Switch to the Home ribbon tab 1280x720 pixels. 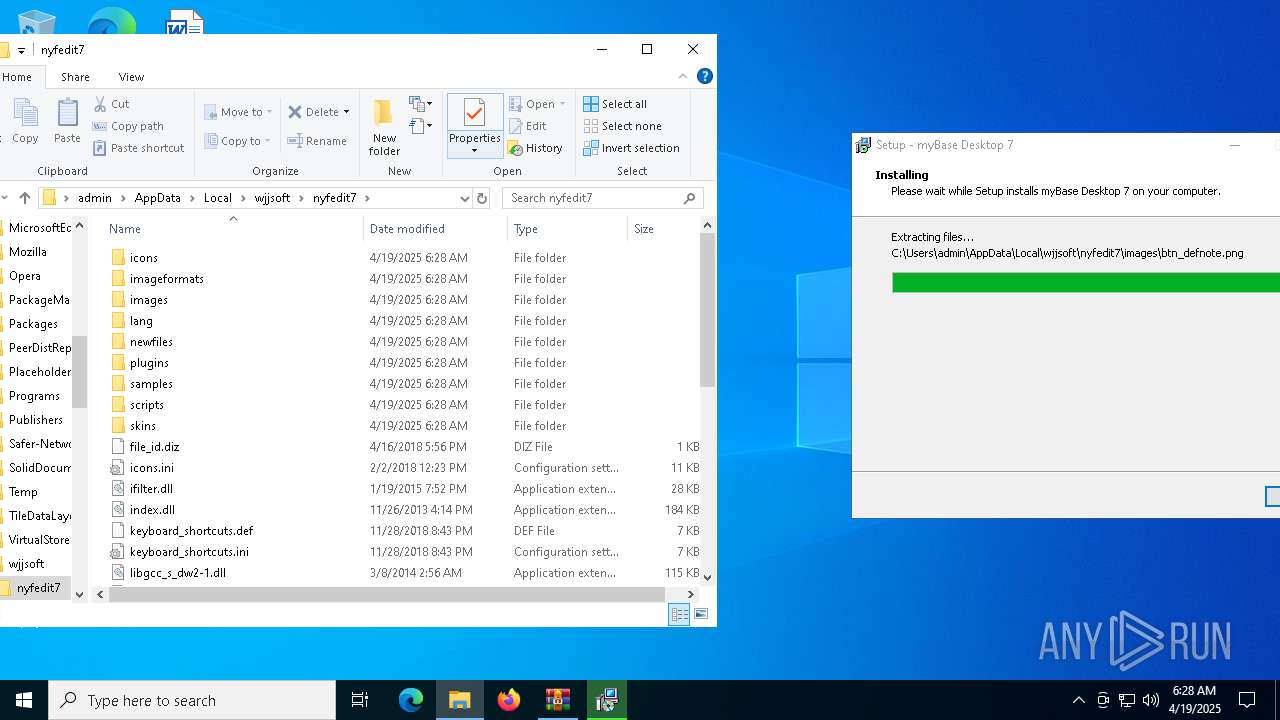pos(17,77)
